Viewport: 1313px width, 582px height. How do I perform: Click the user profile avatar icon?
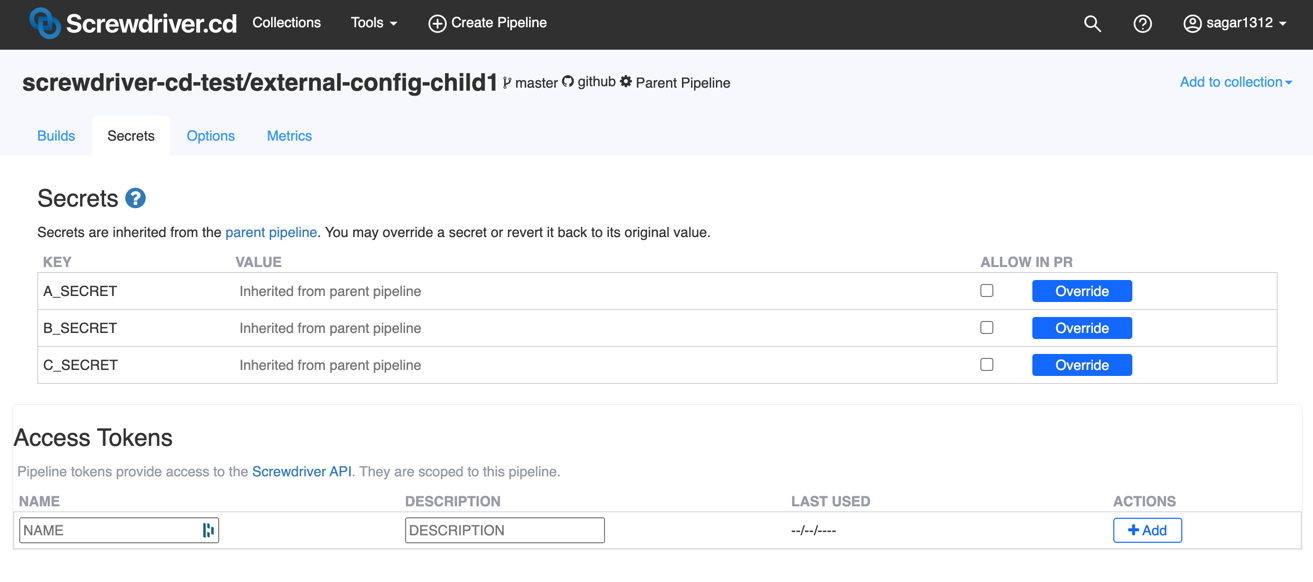tap(1192, 23)
